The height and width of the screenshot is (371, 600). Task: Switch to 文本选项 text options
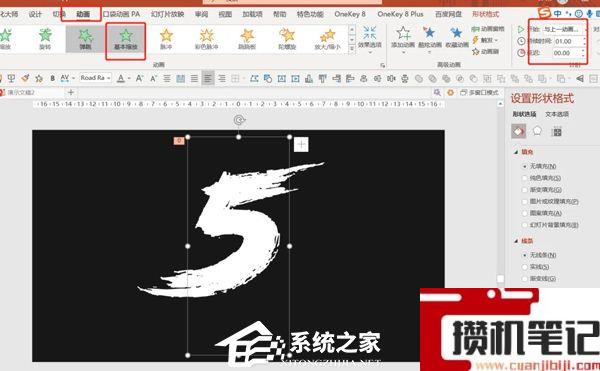(x=557, y=114)
